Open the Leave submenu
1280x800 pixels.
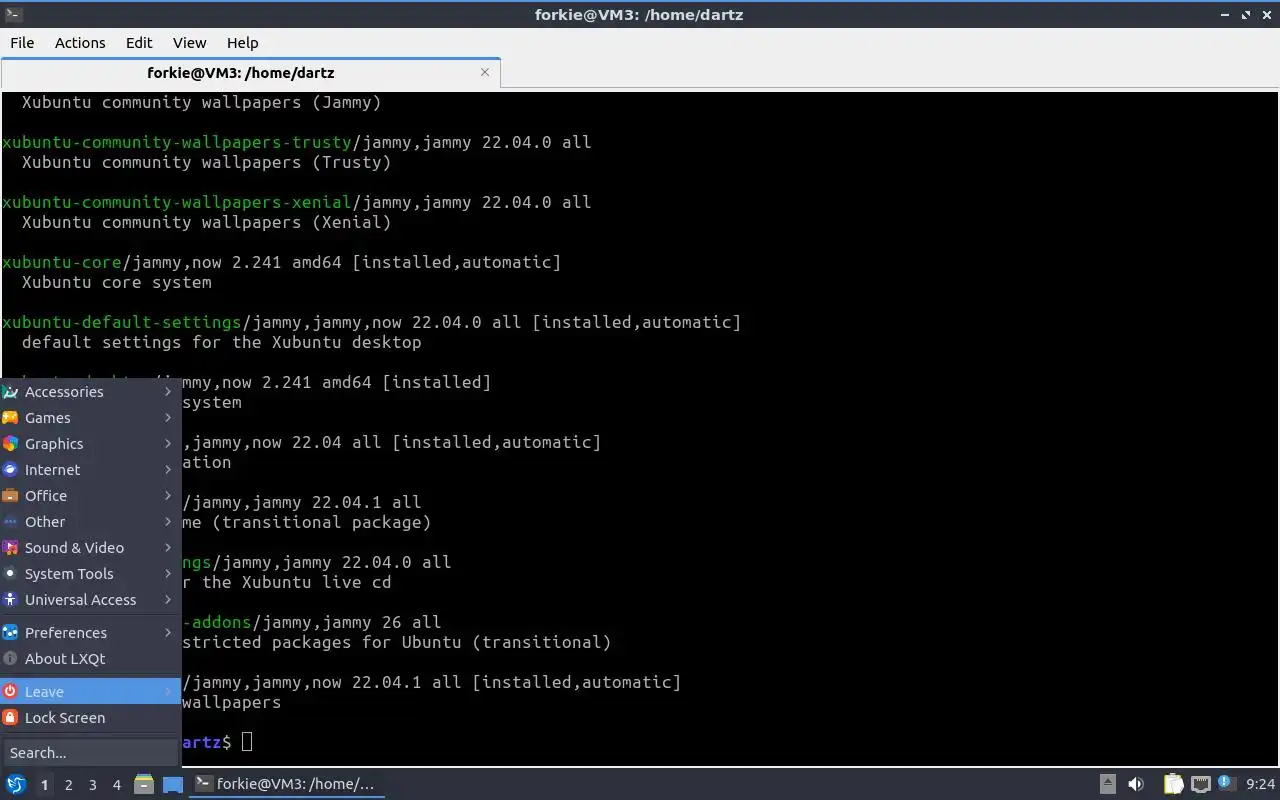(x=90, y=692)
